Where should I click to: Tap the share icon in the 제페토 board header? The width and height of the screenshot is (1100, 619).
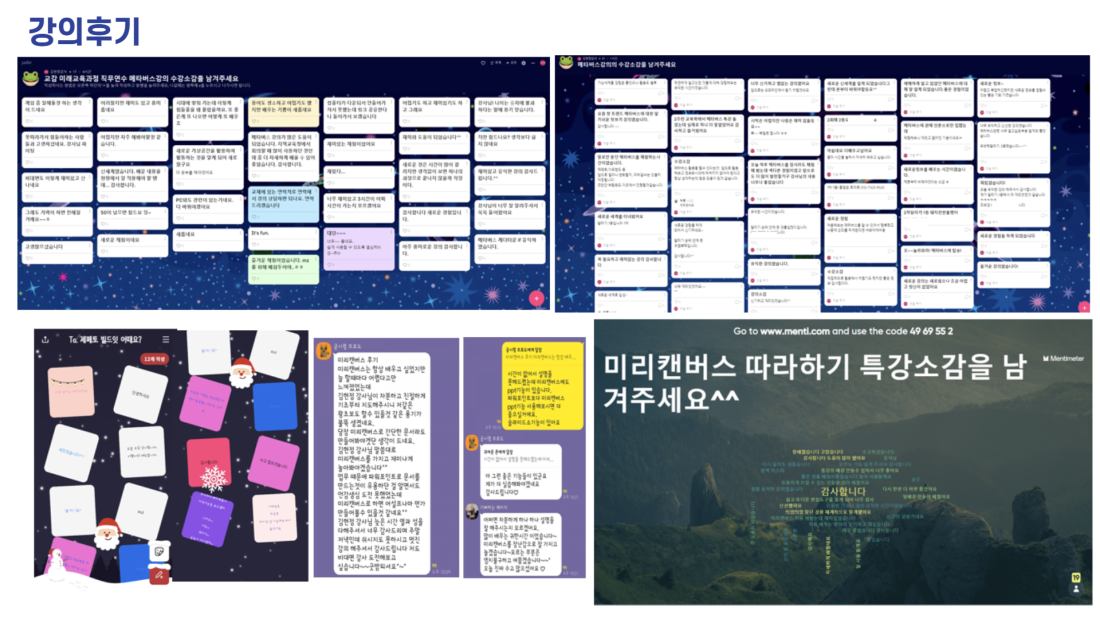click(46, 340)
